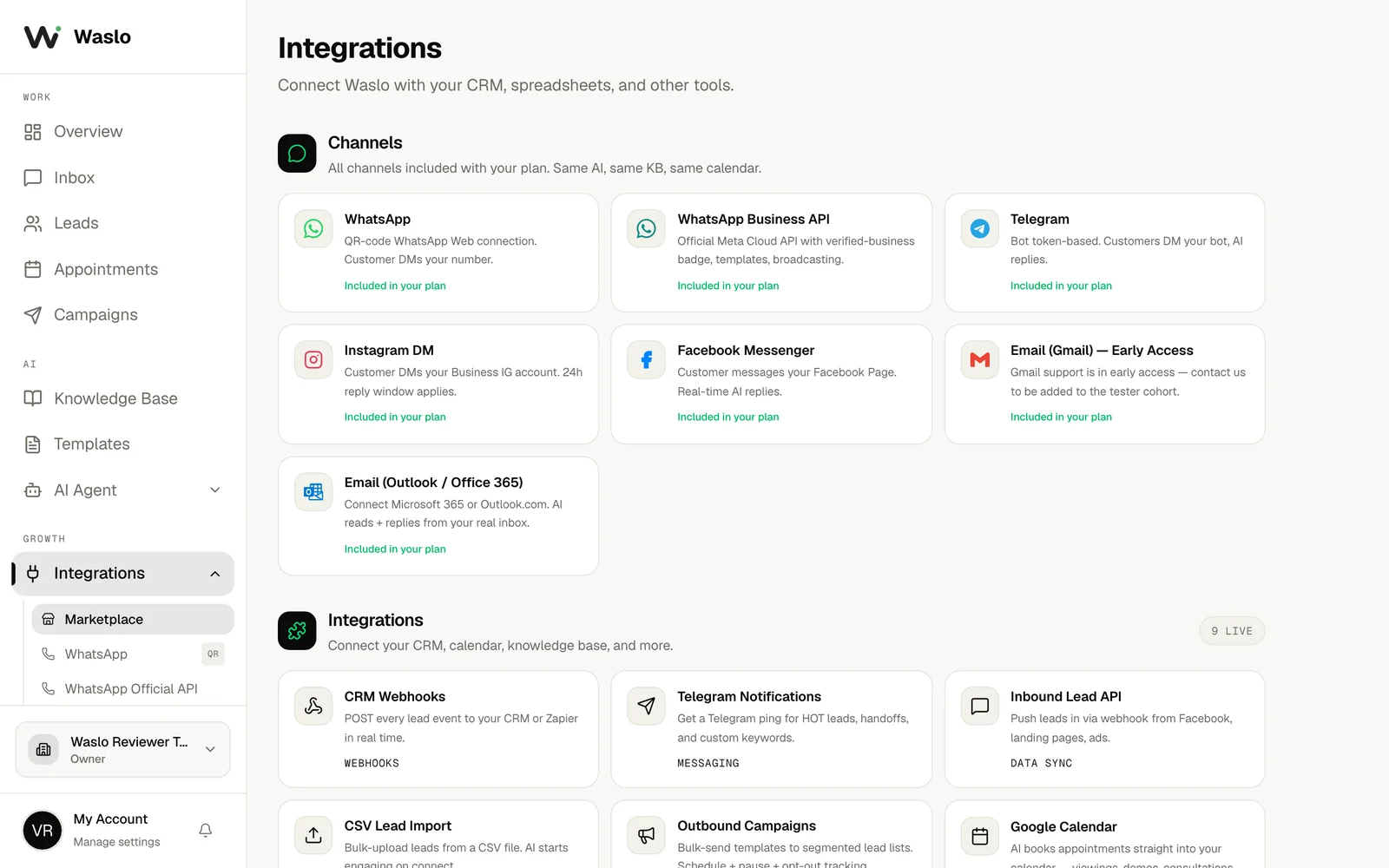The height and width of the screenshot is (868, 1389).
Task: Click the 9 LIVE badge
Action: click(x=1232, y=631)
